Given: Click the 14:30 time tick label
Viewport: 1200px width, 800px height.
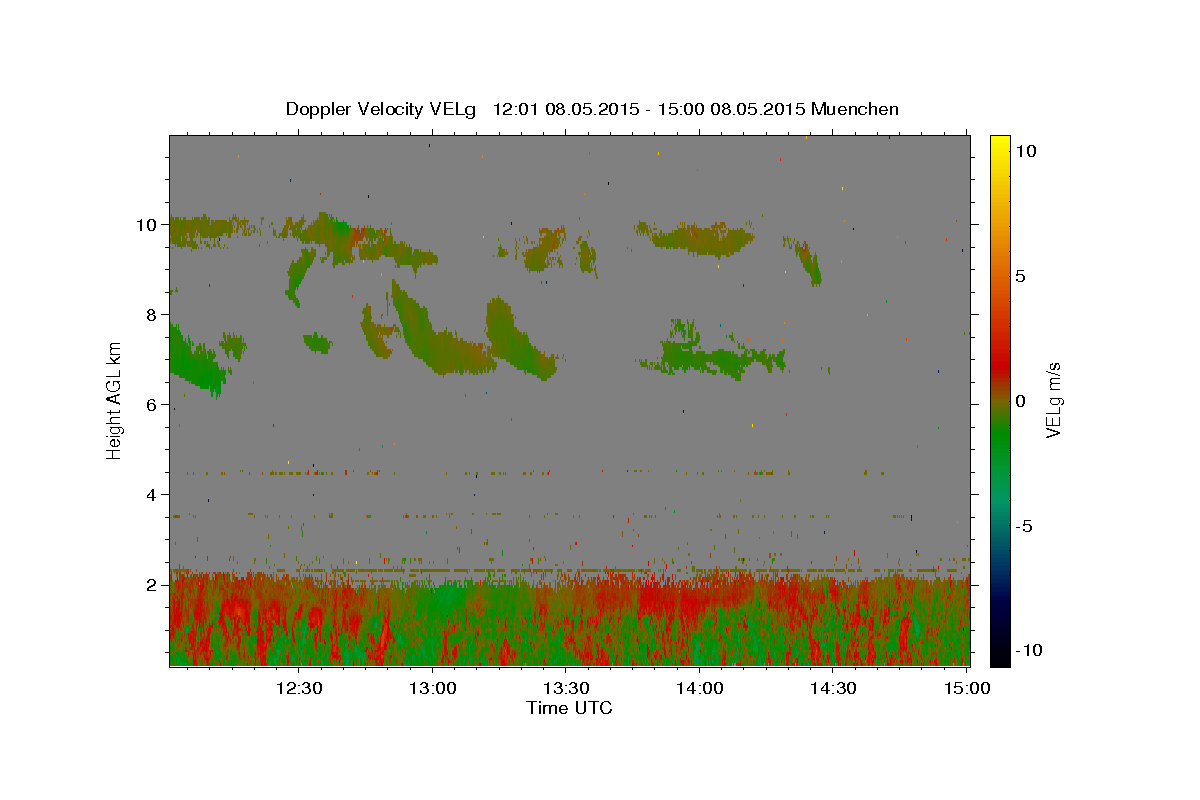Looking at the screenshot, I should point(833,688).
